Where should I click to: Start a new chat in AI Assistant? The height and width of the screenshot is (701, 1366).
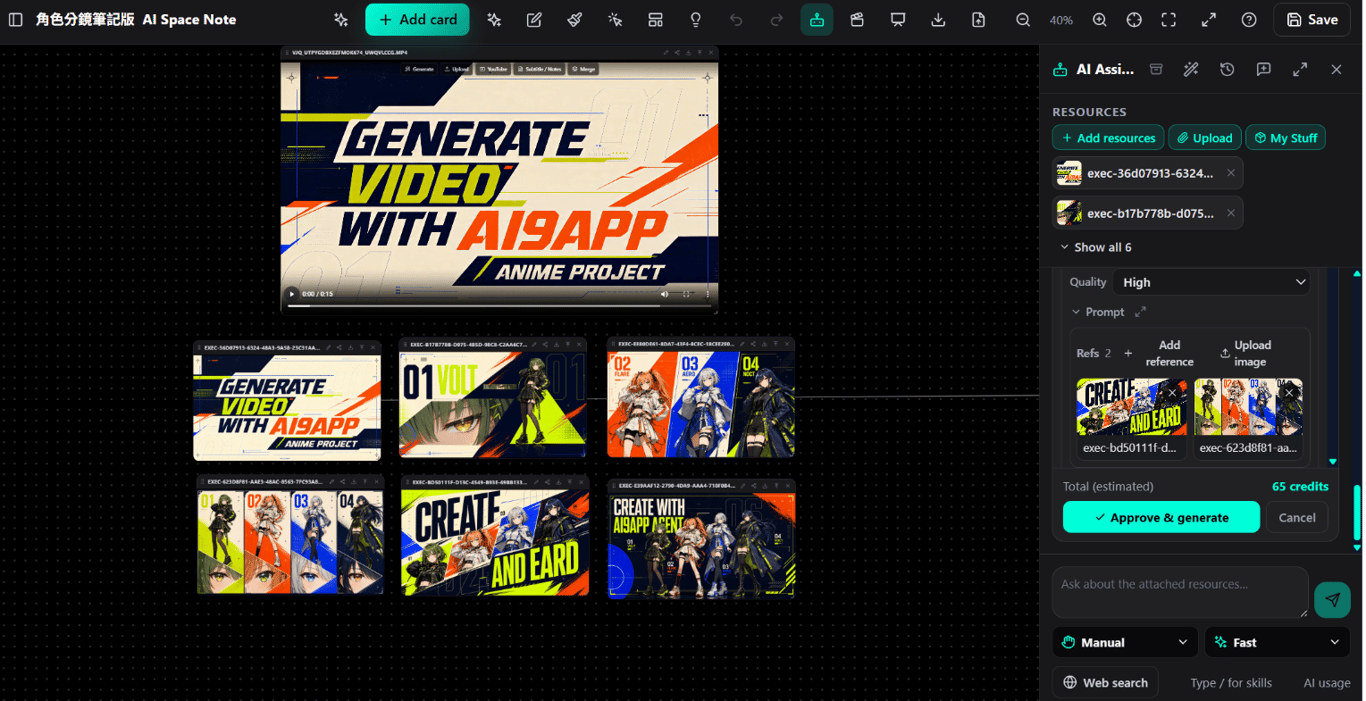pyautogui.click(x=1264, y=69)
